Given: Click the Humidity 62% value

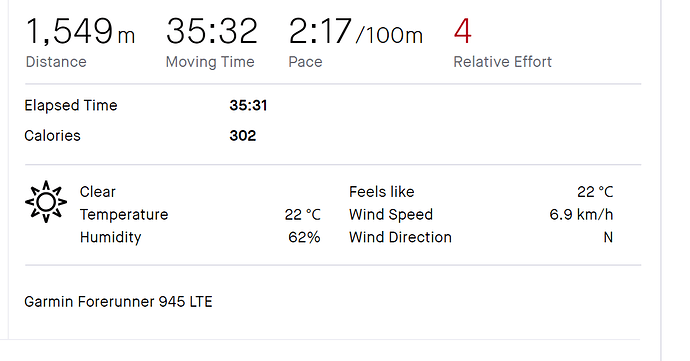Looking at the screenshot, I should pyautogui.click(x=304, y=237).
